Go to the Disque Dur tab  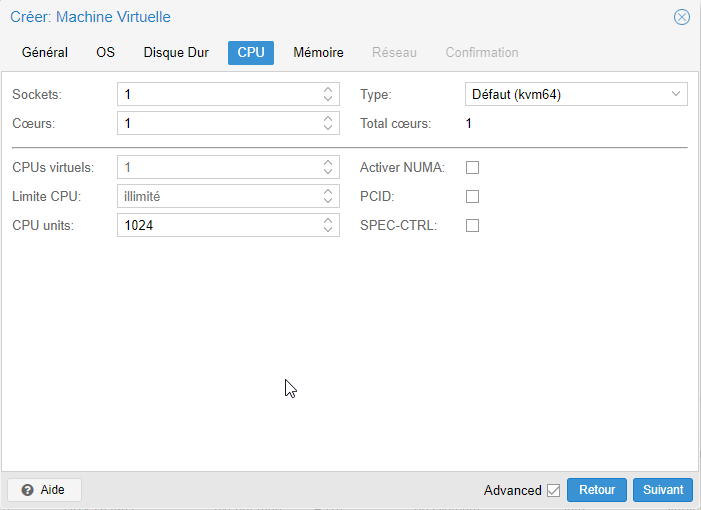(x=176, y=53)
